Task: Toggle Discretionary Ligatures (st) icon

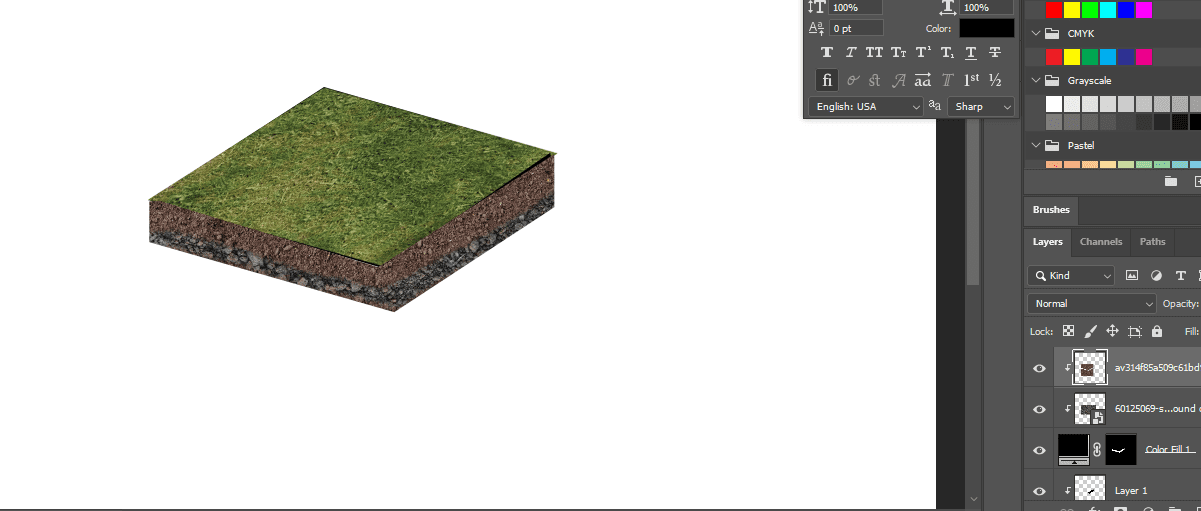Action: click(875, 80)
